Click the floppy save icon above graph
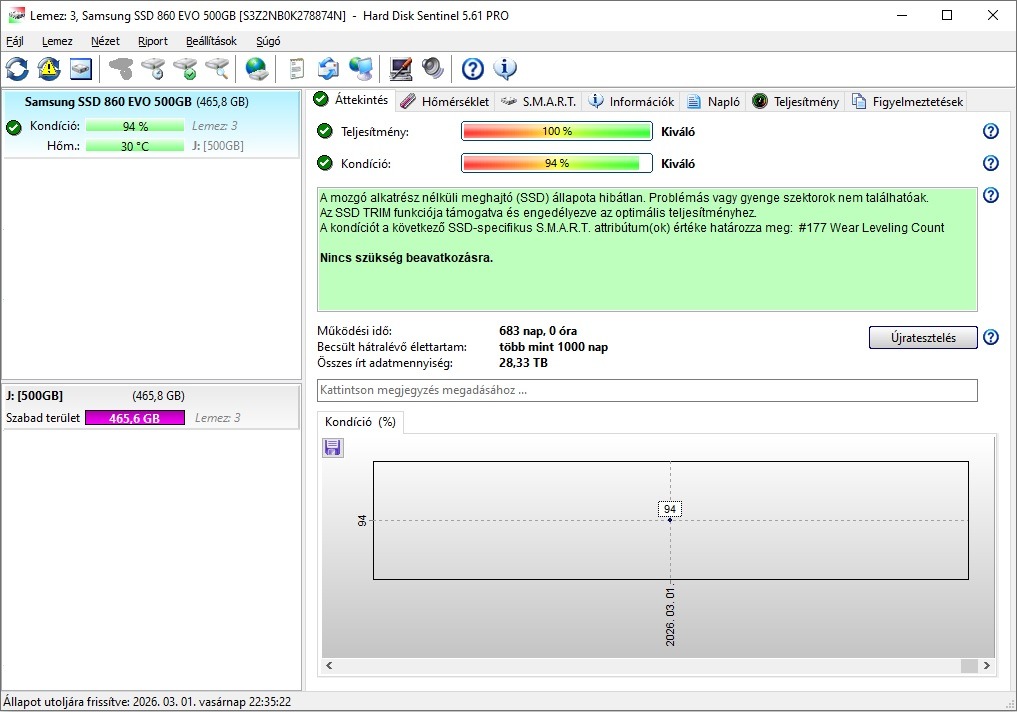 (333, 447)
